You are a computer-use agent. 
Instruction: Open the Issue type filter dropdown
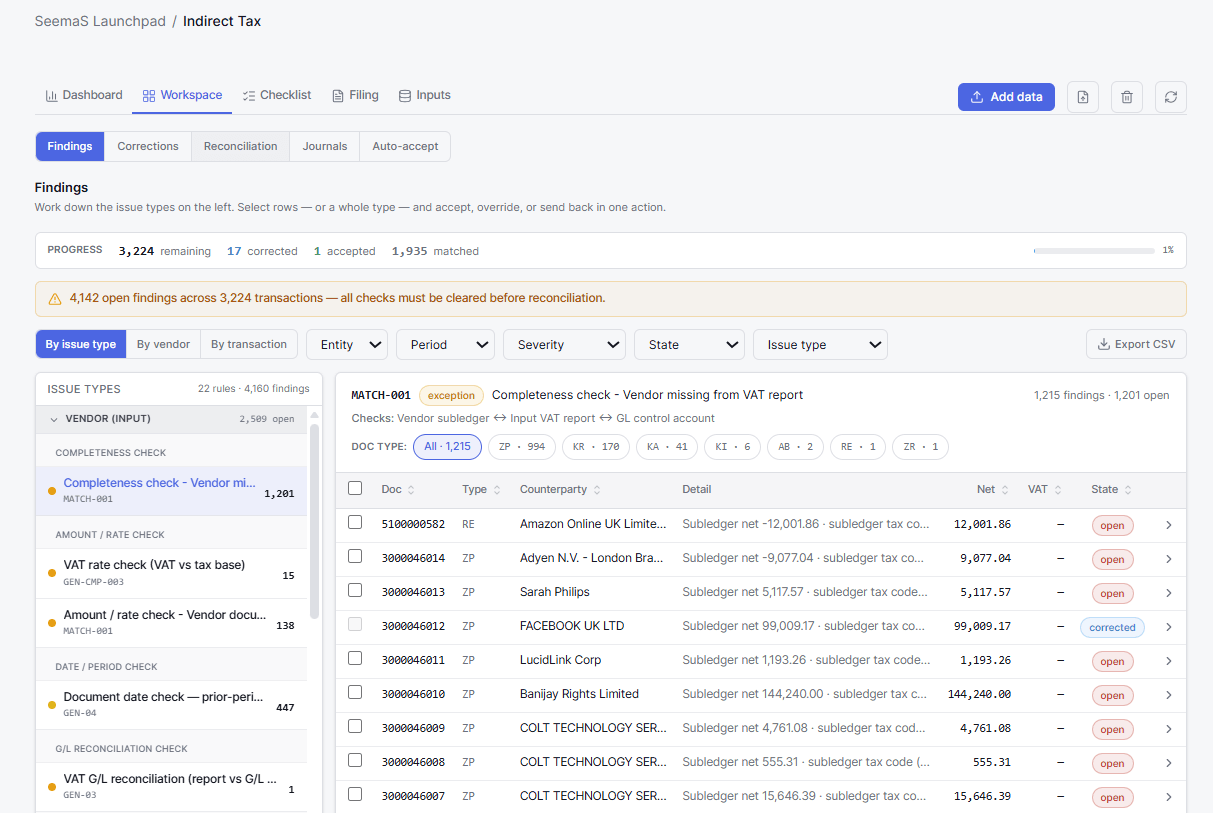[x=820, y=344]
